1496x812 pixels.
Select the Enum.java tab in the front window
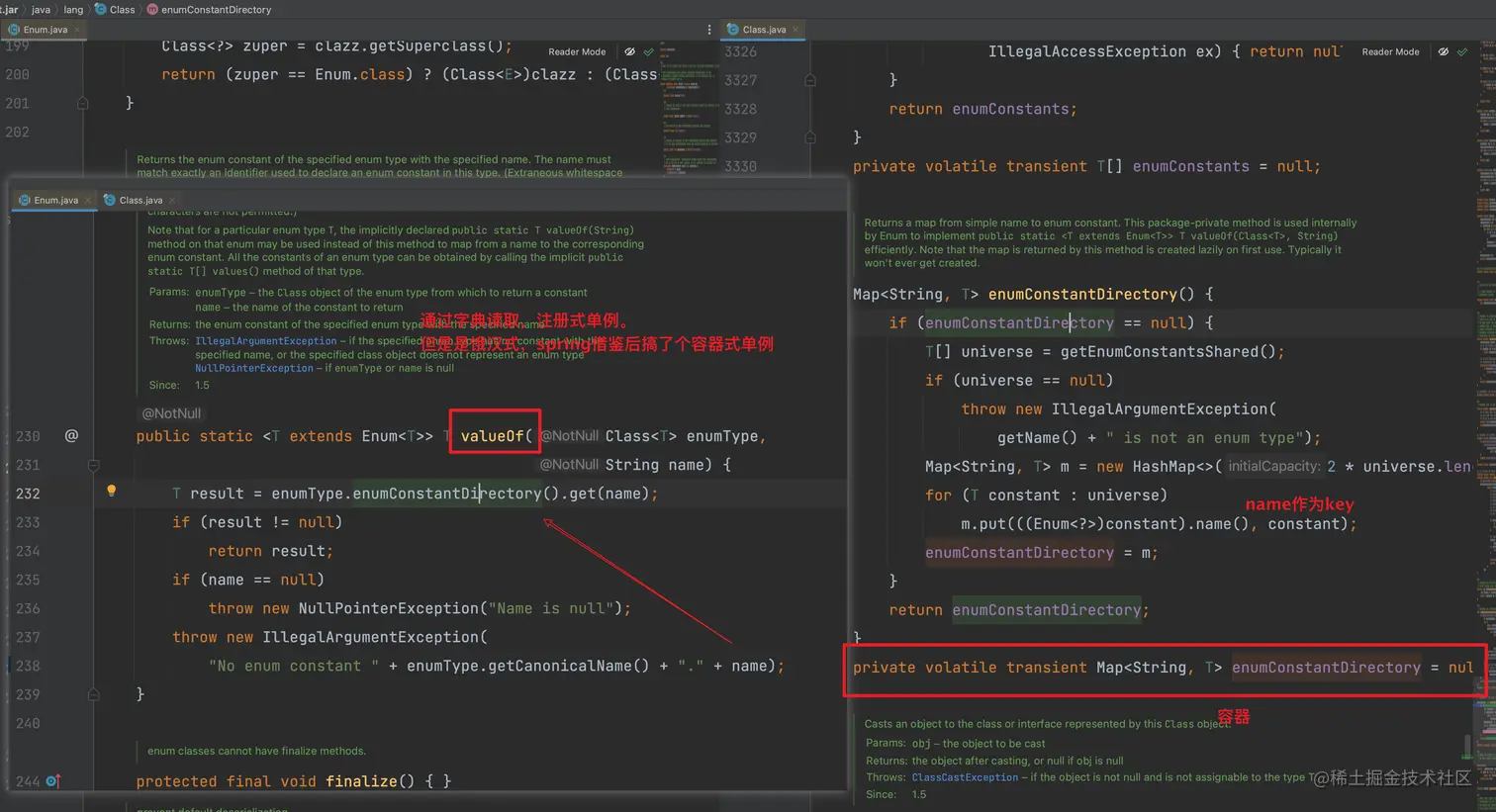tap(55, 200)
